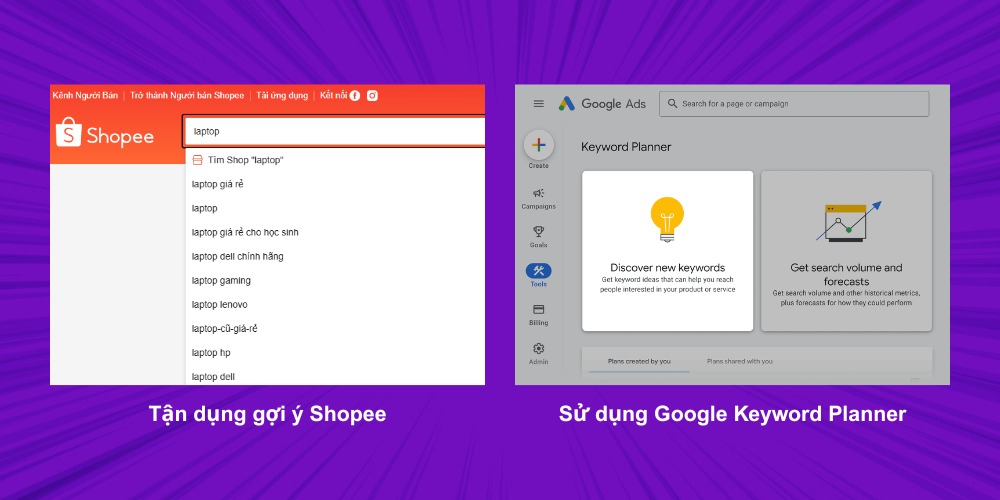Click the Shopee Instagram icon

[372, 96]
